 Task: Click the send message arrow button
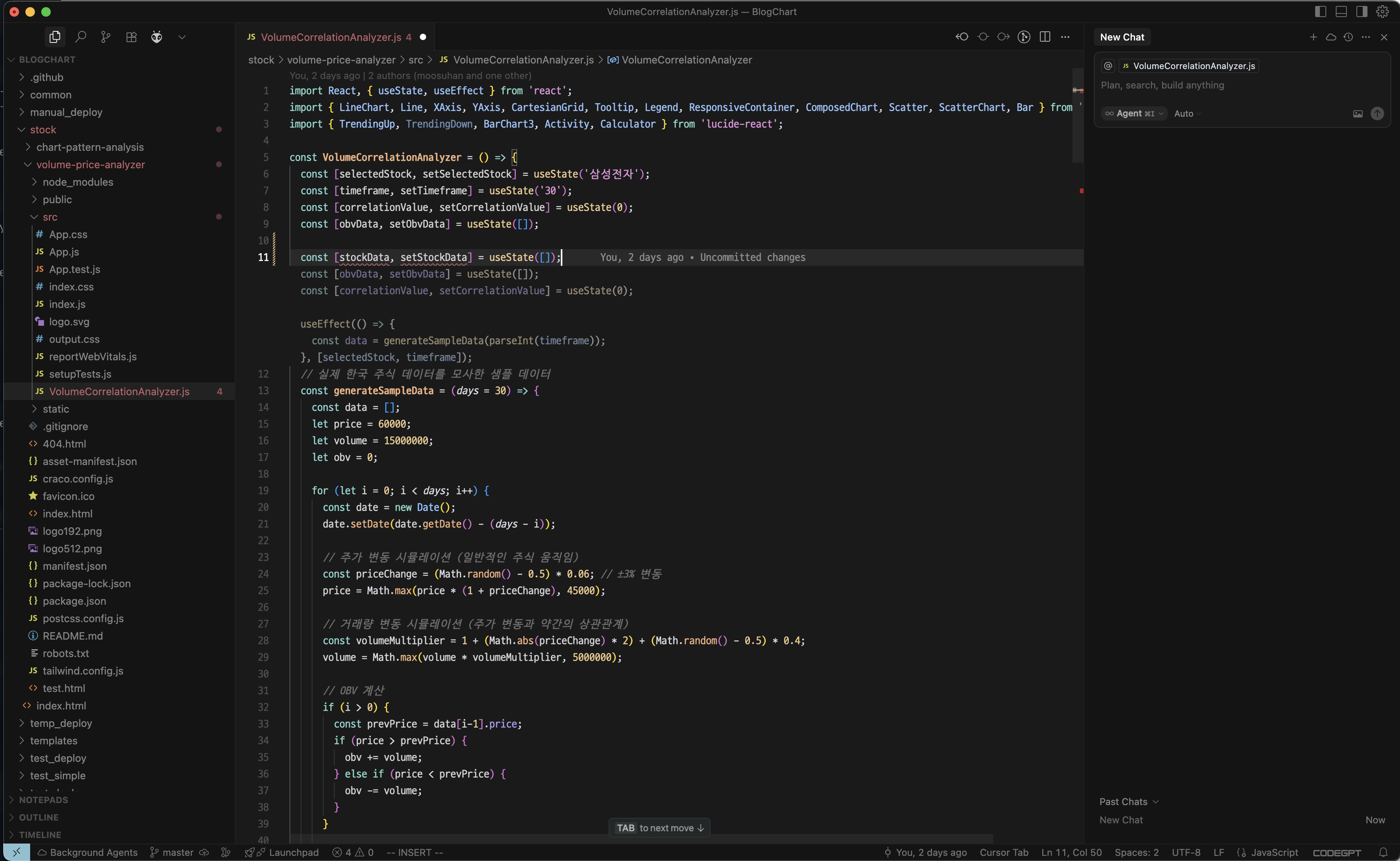(x=1377, y=113)
